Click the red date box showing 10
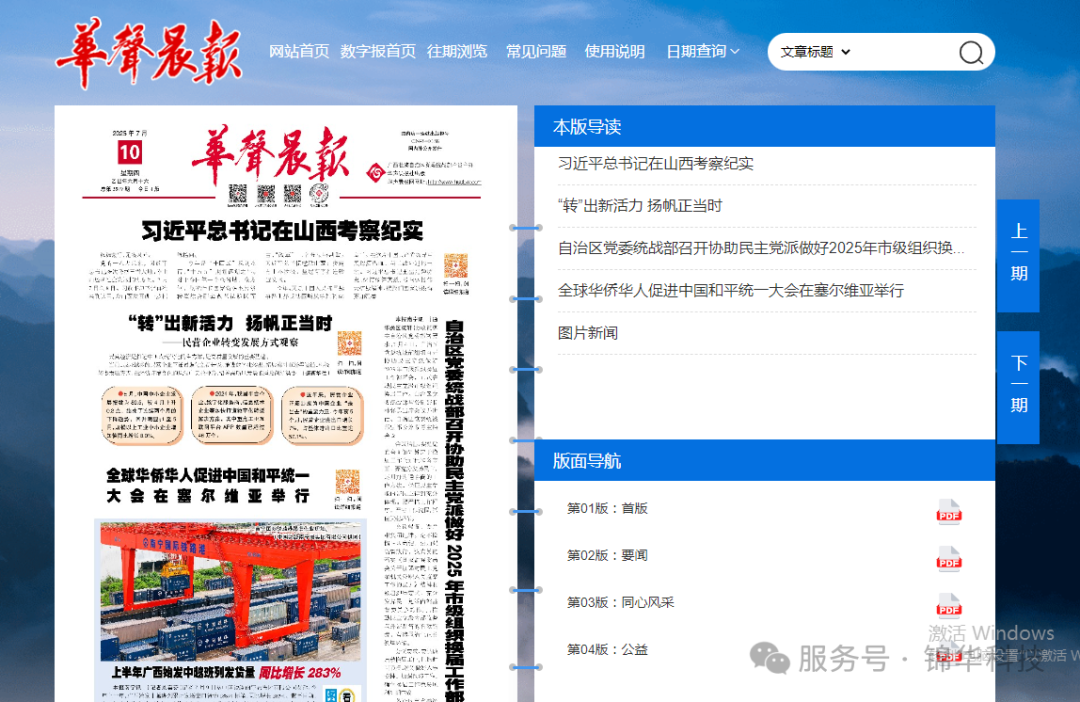The image size is (1080, 702). pyautogui.click(x=129, y=152)
